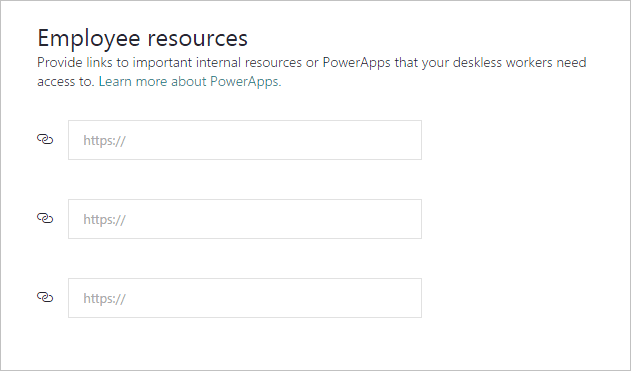This screenshot has width=631, height=371.
Task: Open the Learn more about PowerApps link
Action: pyautogui.click(x=190, y=81)
